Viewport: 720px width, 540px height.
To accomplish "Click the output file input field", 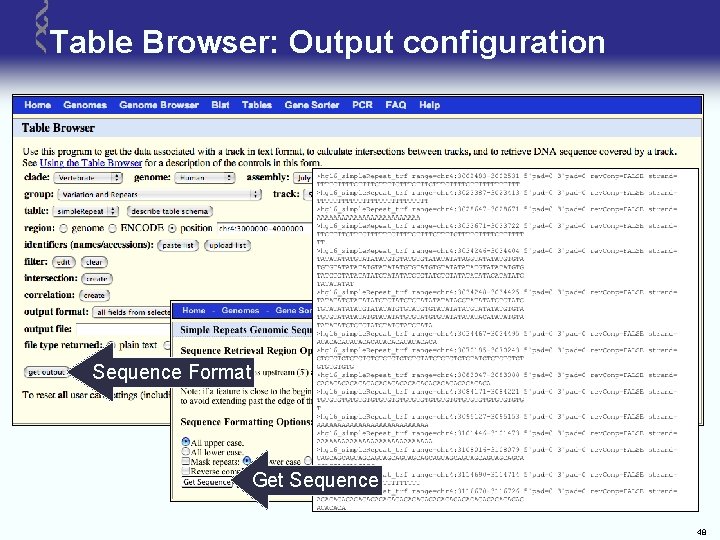I will tap(123, 329).
